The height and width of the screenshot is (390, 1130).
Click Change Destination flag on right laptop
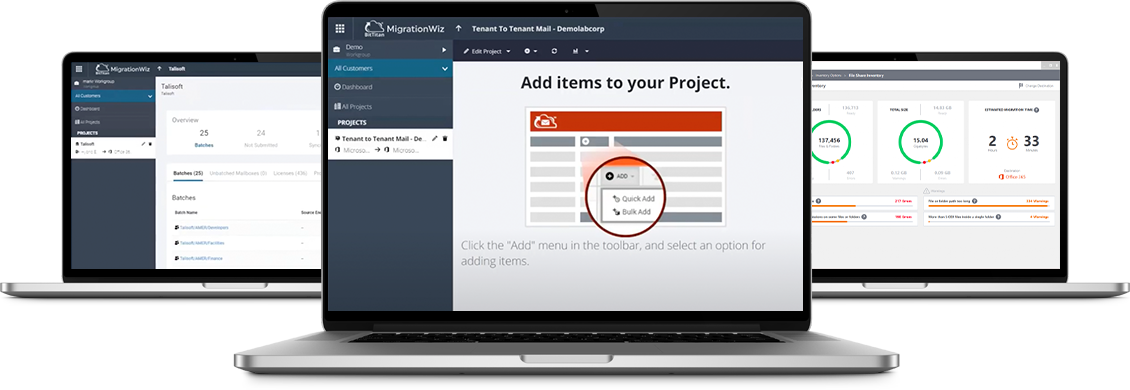click(1036, 86)
